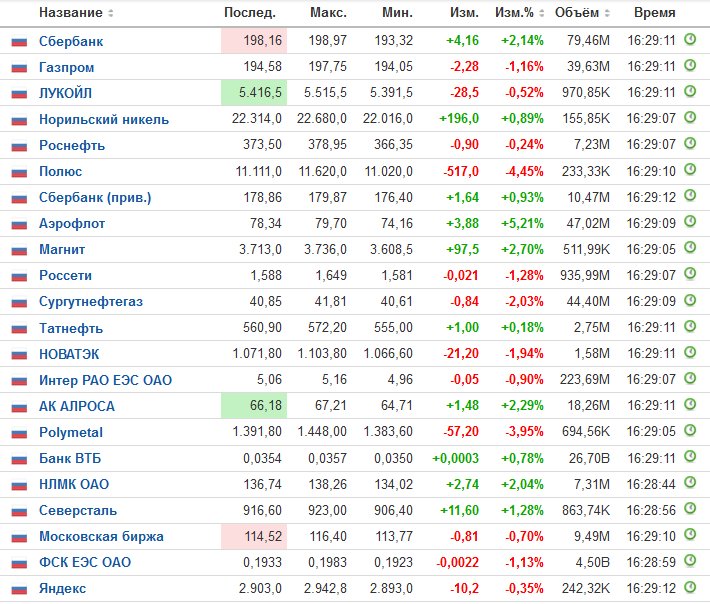Click the Russian flag icon beside ЛУКОЙЛ

[19, 94]
